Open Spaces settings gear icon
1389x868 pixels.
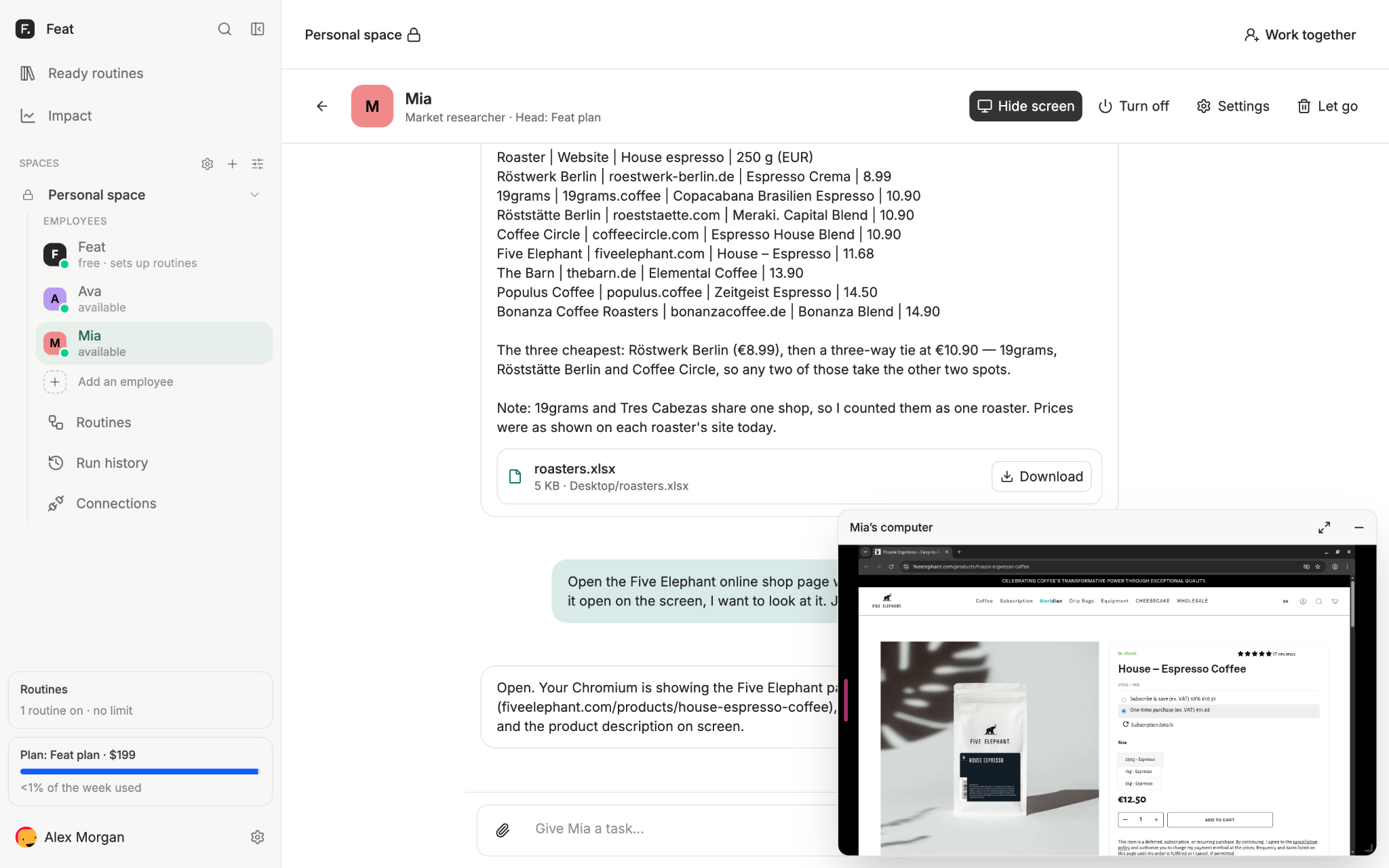(x=208, y=163)
